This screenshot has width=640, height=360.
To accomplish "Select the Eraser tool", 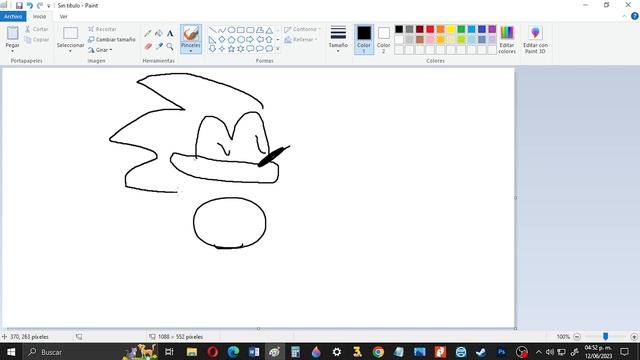I will (148, 47).
